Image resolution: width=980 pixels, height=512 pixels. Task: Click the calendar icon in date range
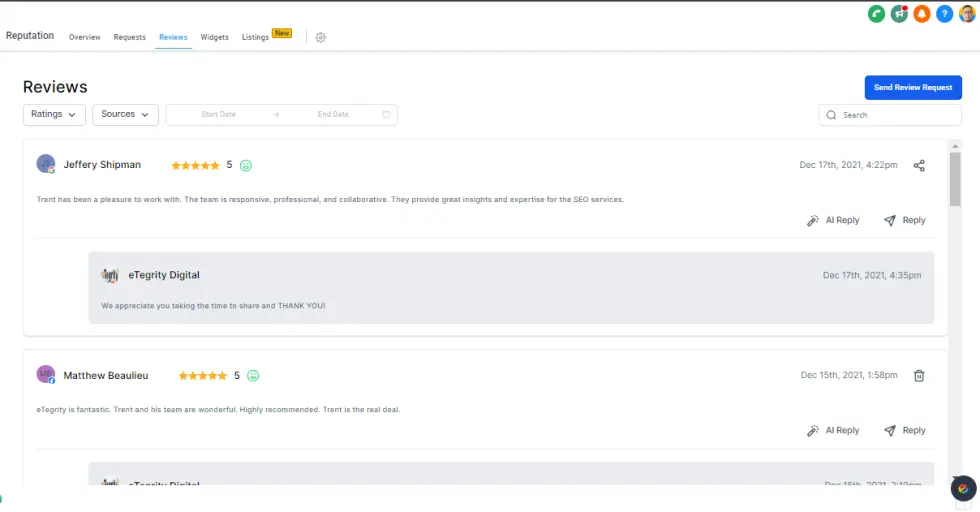386,114
